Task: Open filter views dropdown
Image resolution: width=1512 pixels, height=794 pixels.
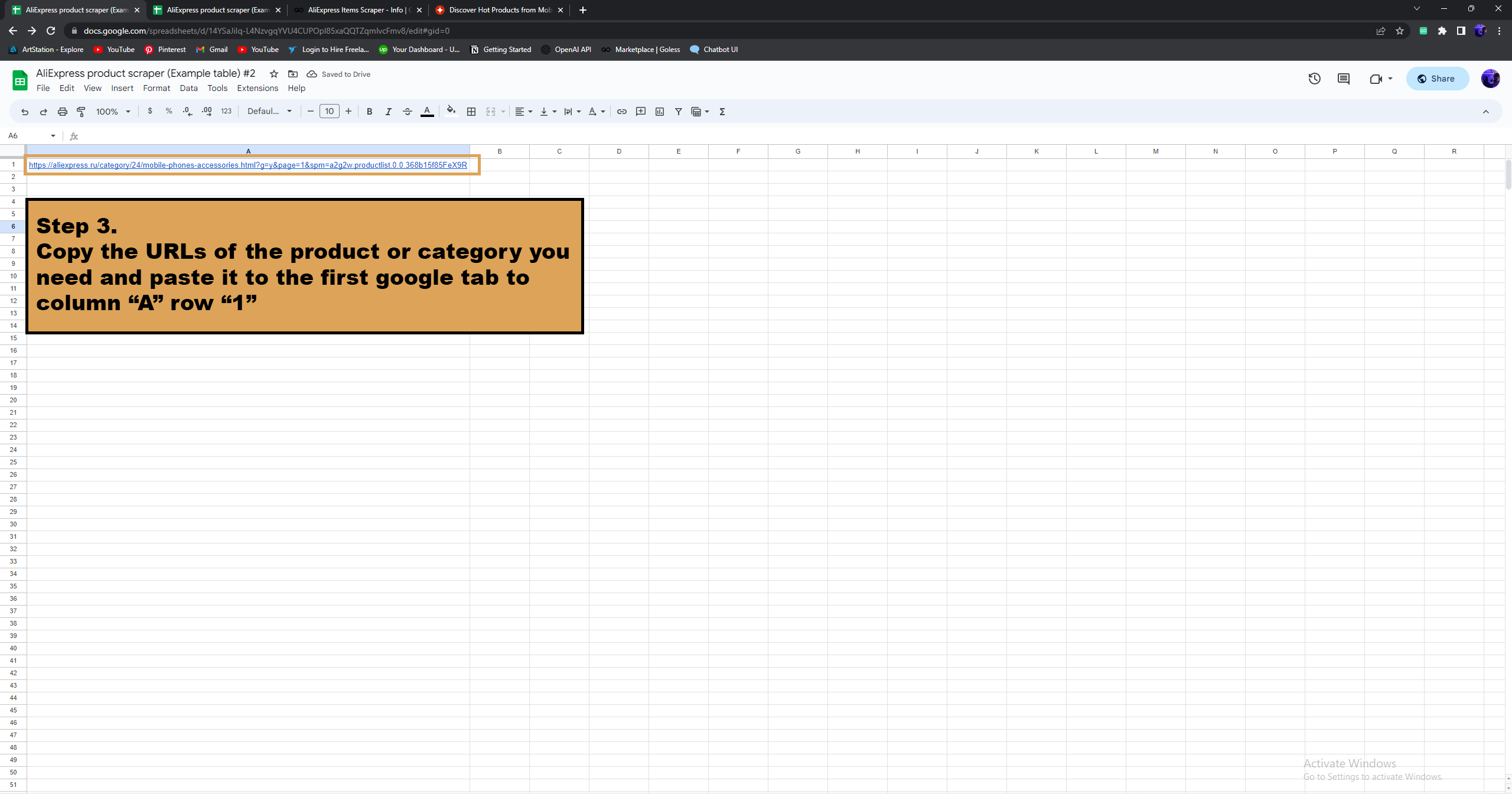Action: (x=700, y=112)
